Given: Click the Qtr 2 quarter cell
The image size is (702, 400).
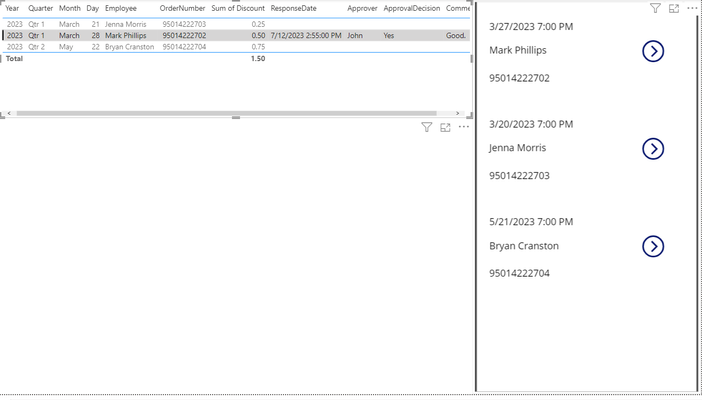Looking at the screenshot, I should [36, 47].
